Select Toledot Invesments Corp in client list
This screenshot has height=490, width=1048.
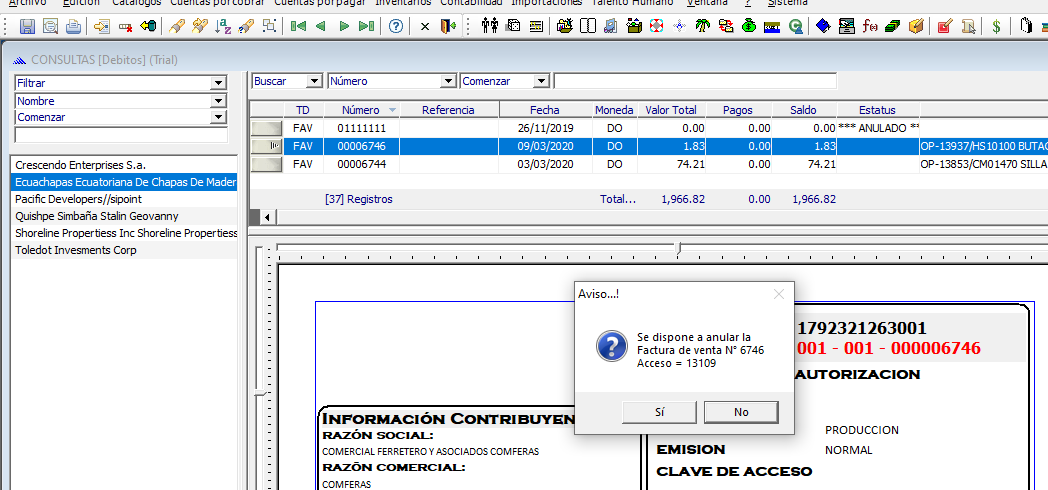76,250
